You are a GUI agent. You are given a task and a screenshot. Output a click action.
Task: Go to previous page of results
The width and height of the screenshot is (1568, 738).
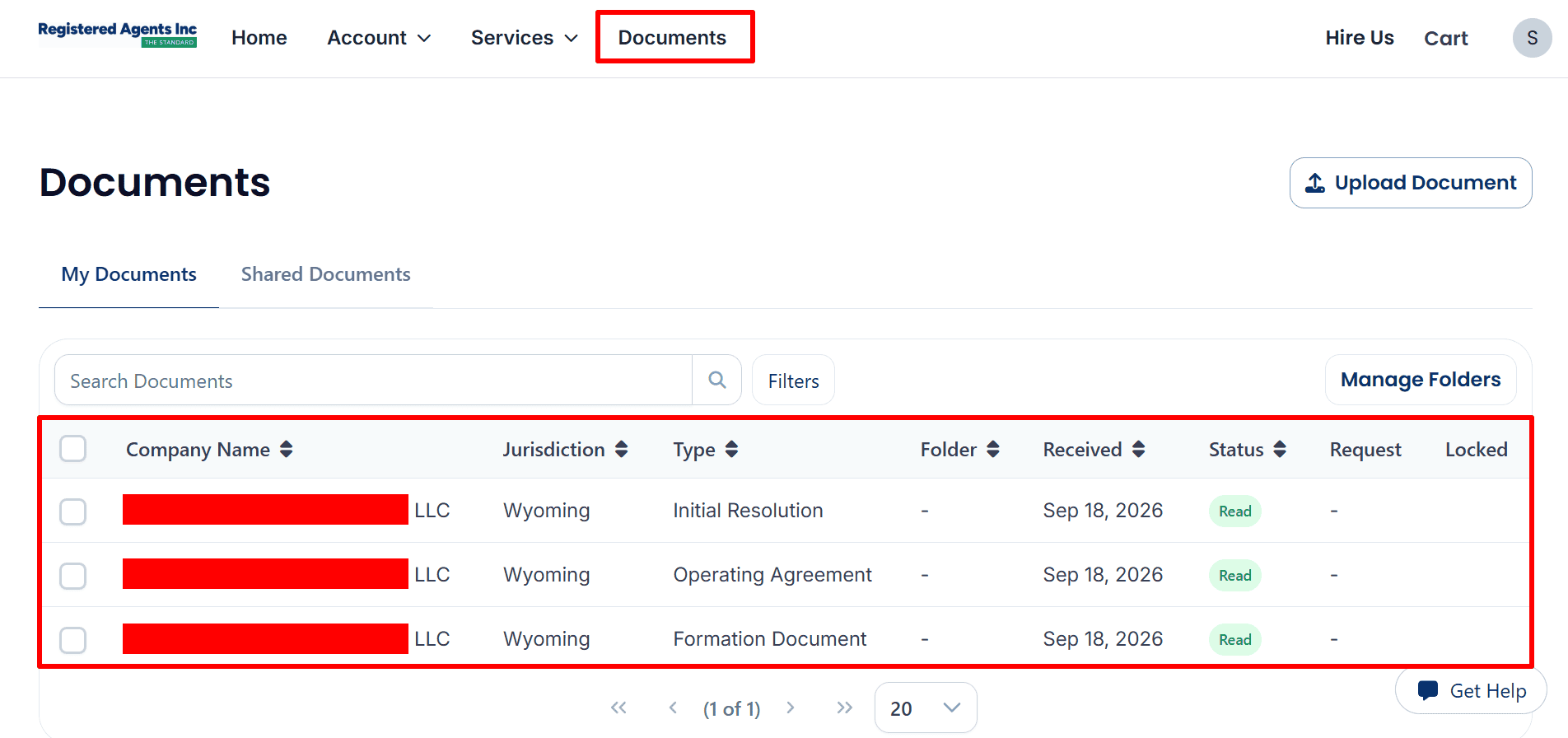click(x=673, y=708)
